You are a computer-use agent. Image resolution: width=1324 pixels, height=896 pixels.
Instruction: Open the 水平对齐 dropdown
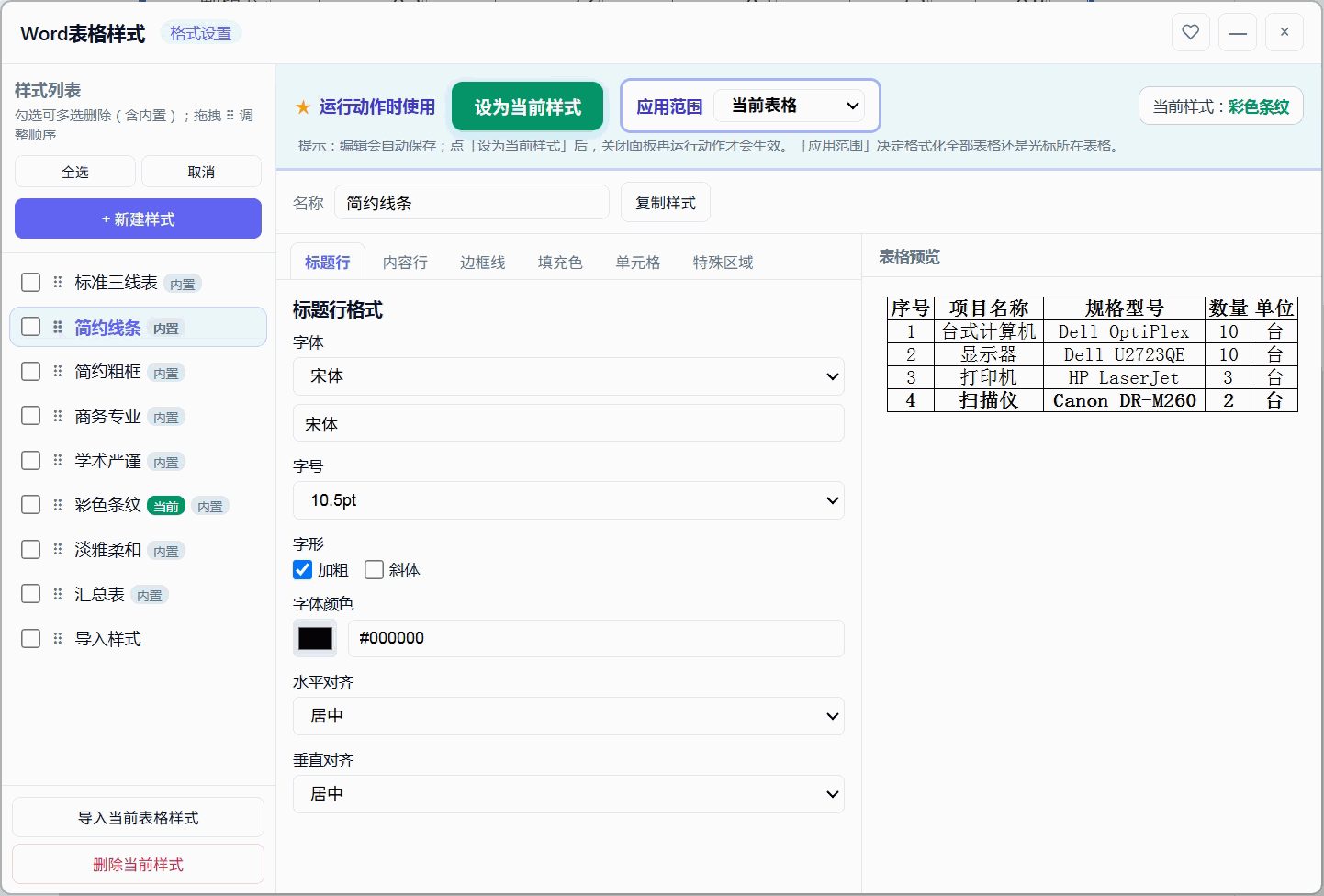(x=568, y=716)
